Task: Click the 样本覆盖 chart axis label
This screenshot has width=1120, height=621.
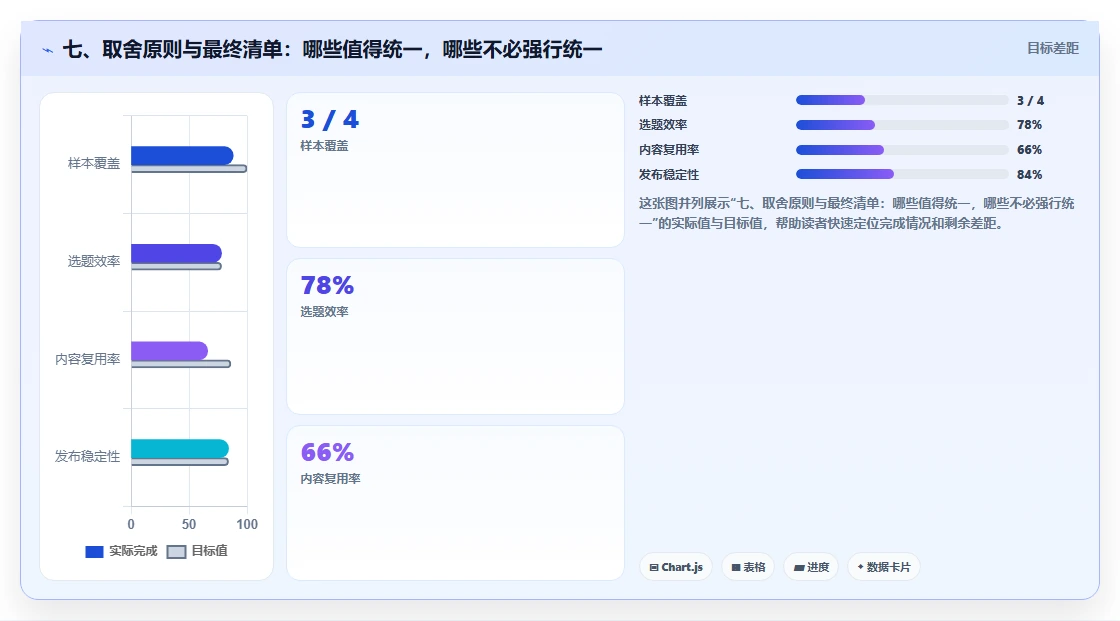Action: coord(94,163)
